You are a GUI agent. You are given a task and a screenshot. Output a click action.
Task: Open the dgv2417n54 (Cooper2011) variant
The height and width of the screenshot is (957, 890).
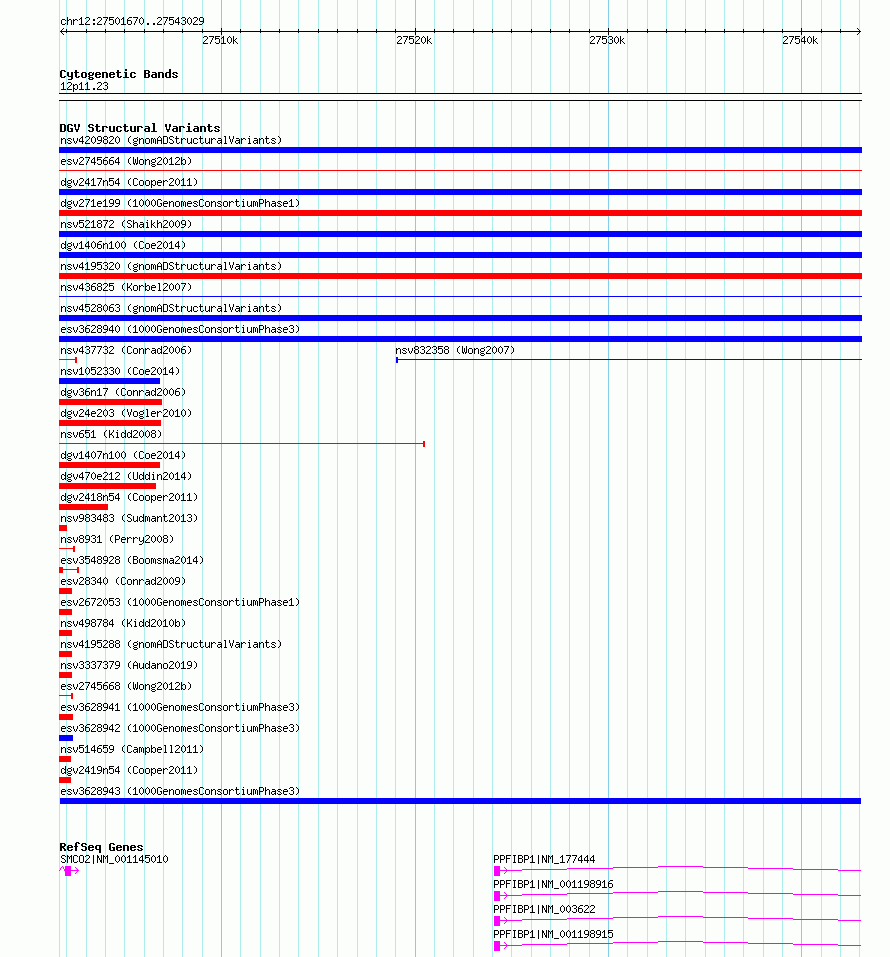[x=129, y=182]
